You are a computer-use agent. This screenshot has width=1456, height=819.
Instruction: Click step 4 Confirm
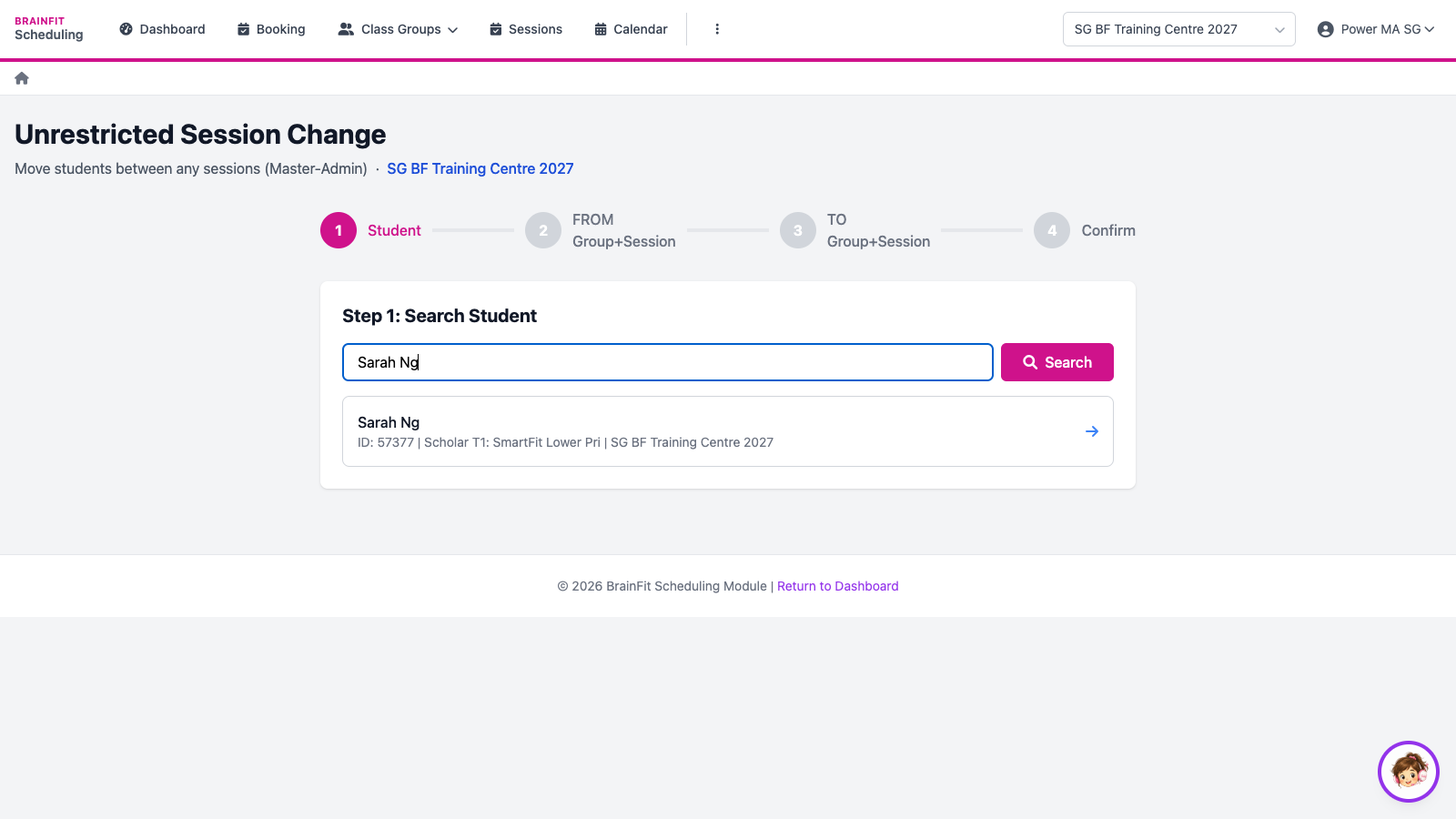pos(1085,230)
